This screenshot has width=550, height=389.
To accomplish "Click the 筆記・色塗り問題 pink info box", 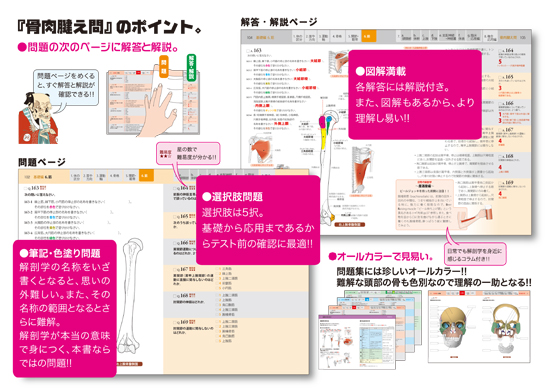I will [x=65, y=308].
